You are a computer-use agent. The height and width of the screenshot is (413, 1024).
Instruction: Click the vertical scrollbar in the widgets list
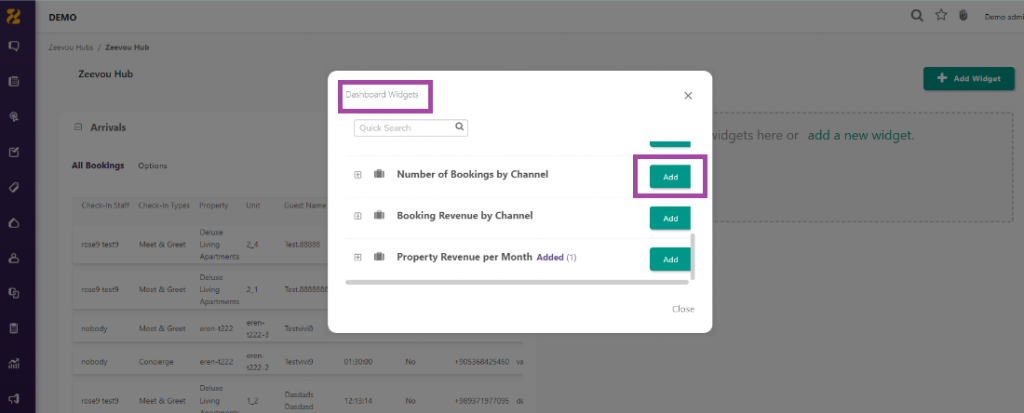pyautogui.click(x=692, y=256)
